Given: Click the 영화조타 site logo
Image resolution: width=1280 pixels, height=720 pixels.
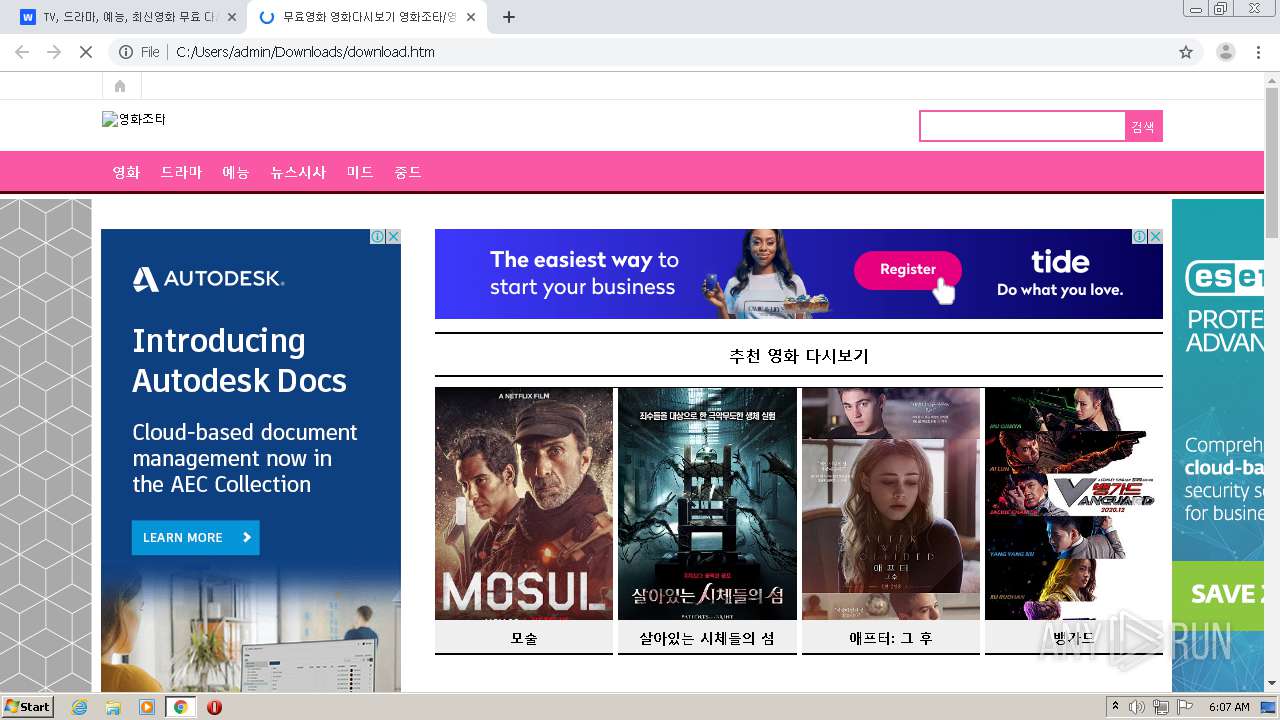Looking at the screenshot, I should [x=134, y=119].
